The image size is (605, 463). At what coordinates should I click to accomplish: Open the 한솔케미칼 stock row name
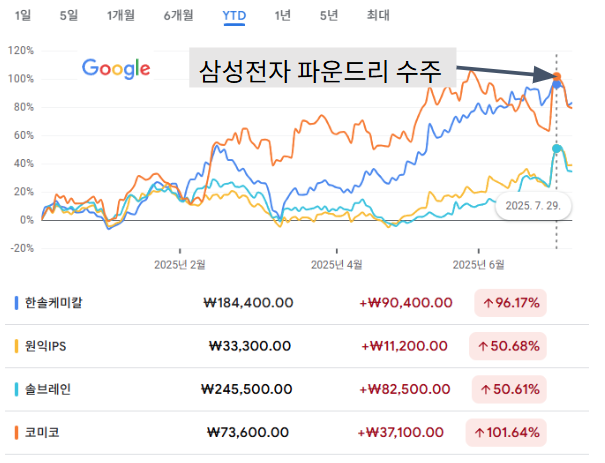point(54,303)
